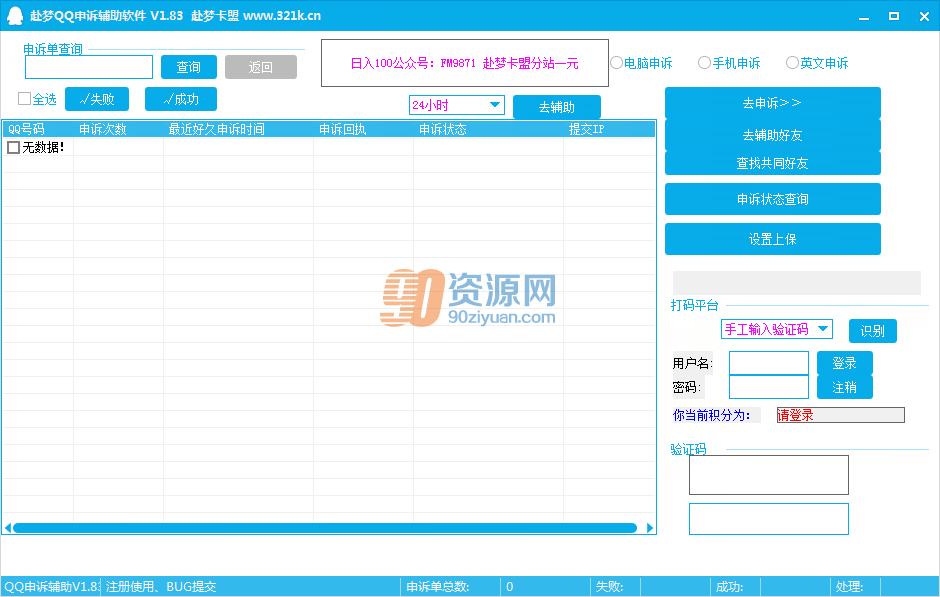
Task: Click the 去辅助 button
Action: click(557, 107)
